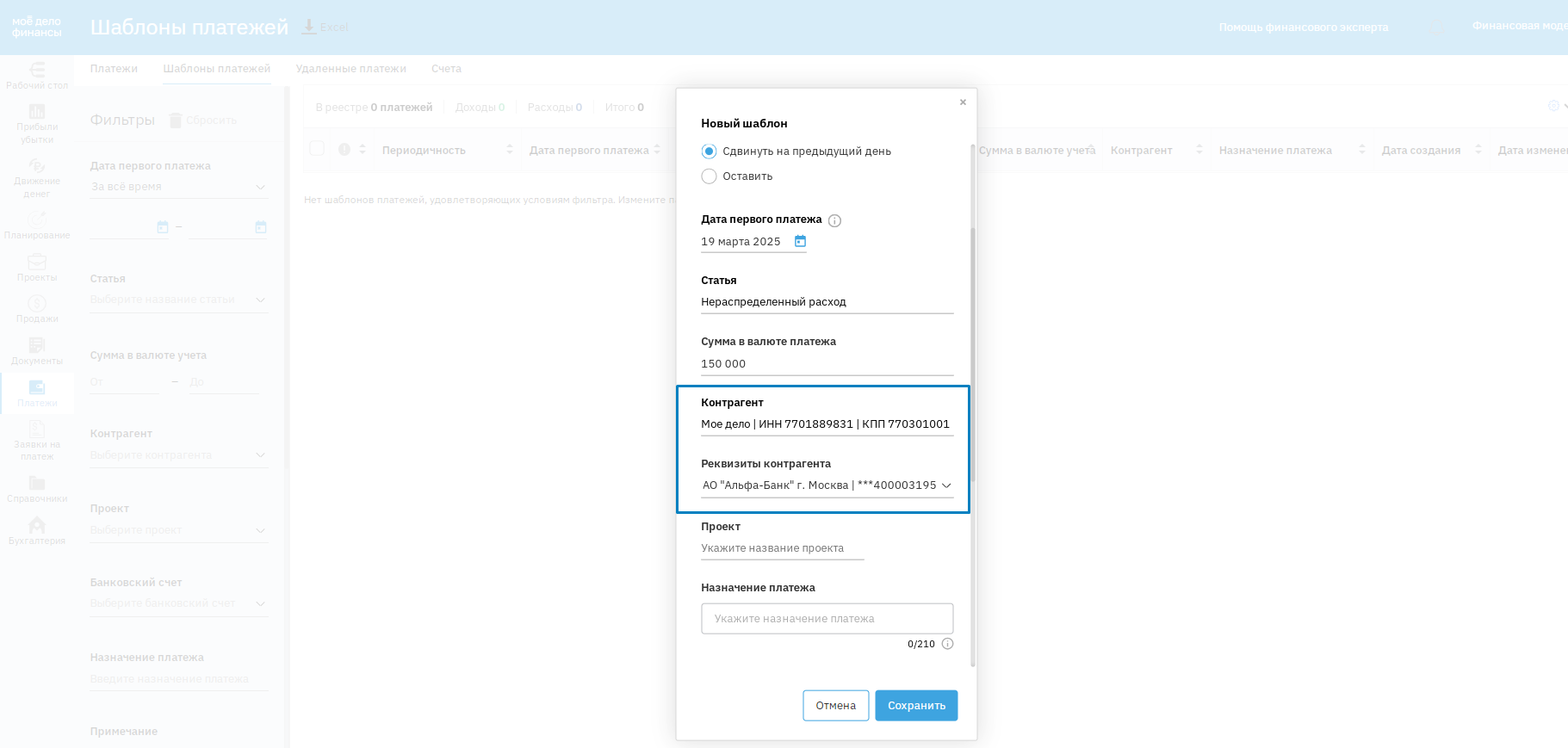Click Сумма в валюте платежа field
Screen dimensions: 1568x748
tap(827, 364)
